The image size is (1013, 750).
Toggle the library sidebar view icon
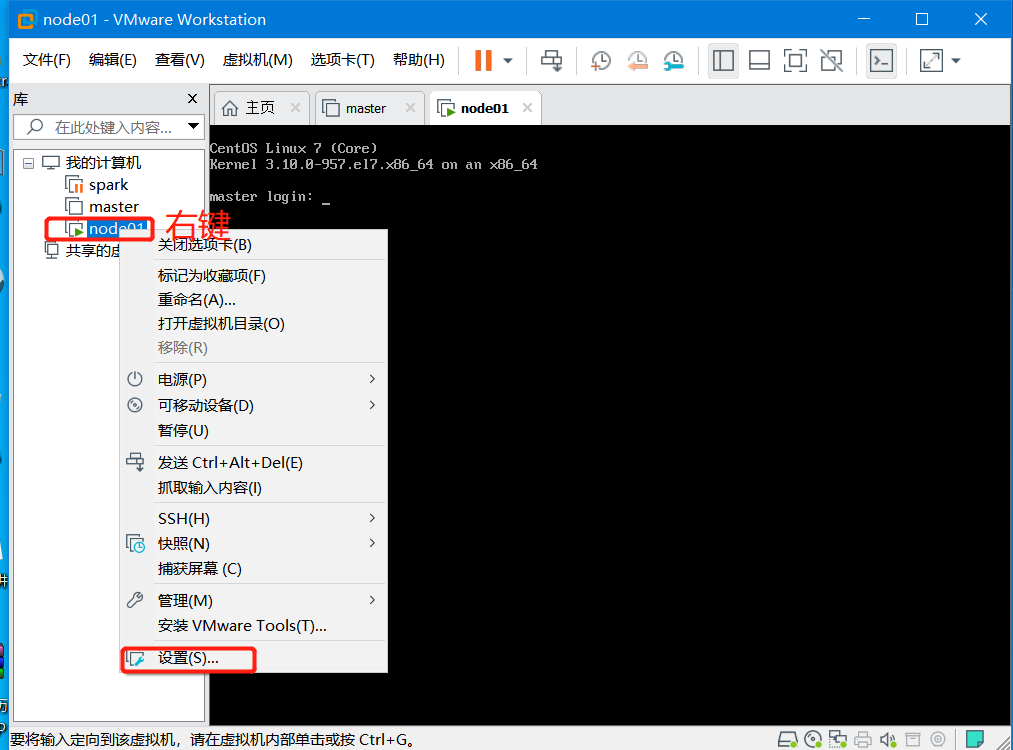pyautogui.click(x=723, y=61)
